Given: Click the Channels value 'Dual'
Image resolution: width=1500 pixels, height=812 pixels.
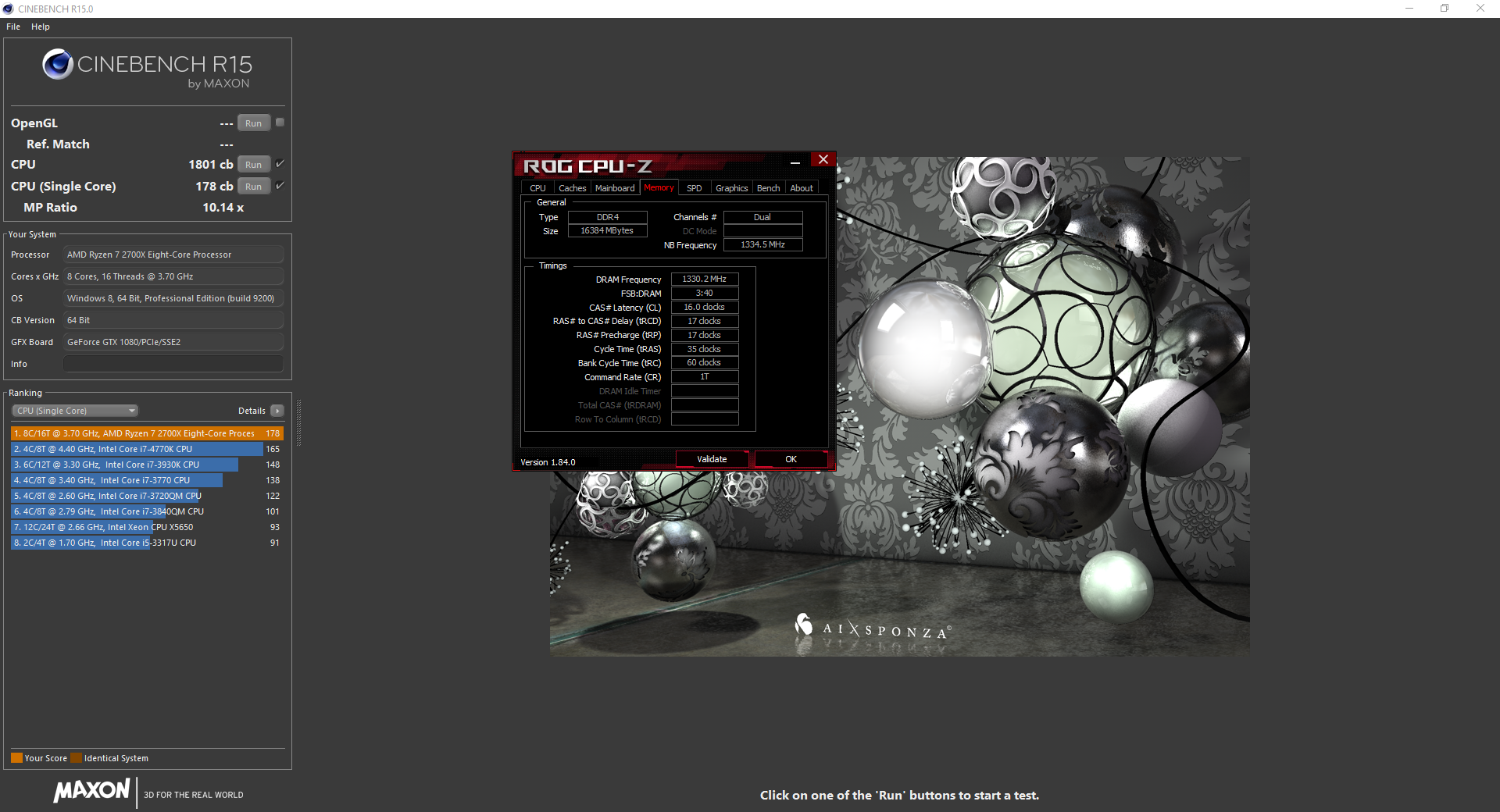Looking at the screenshot, I should pos(762,217).
